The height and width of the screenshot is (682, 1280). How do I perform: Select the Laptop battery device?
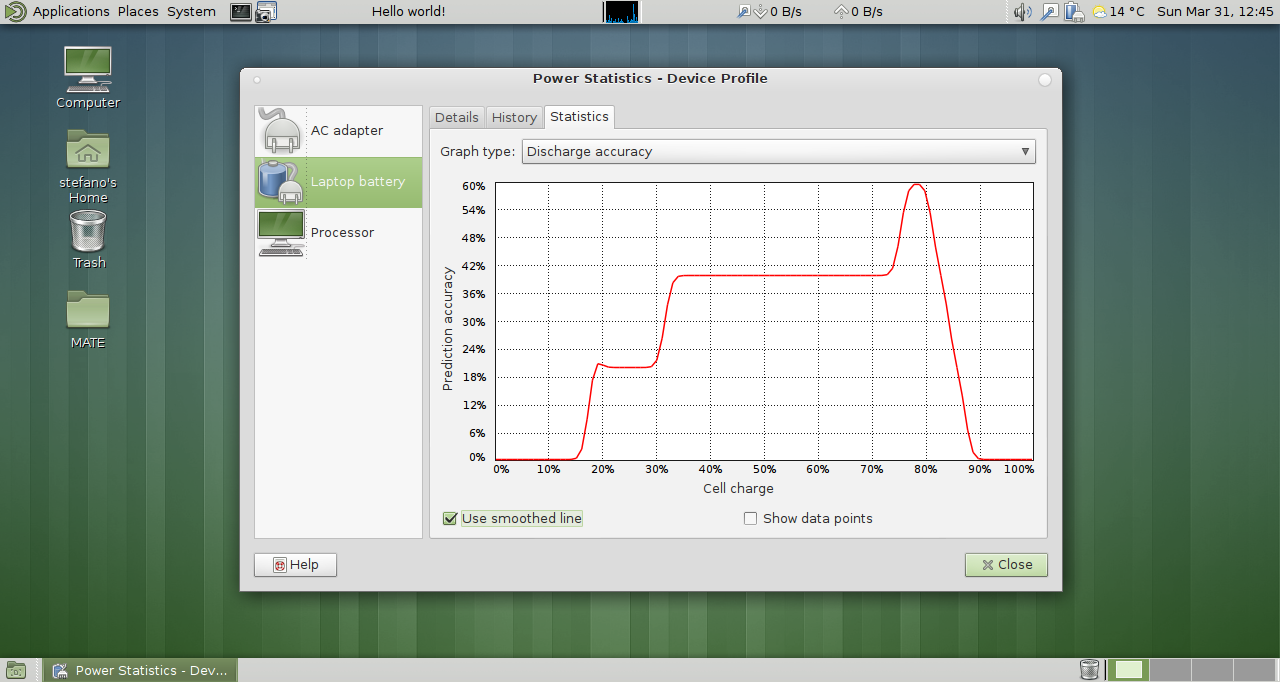pos(338,182)
